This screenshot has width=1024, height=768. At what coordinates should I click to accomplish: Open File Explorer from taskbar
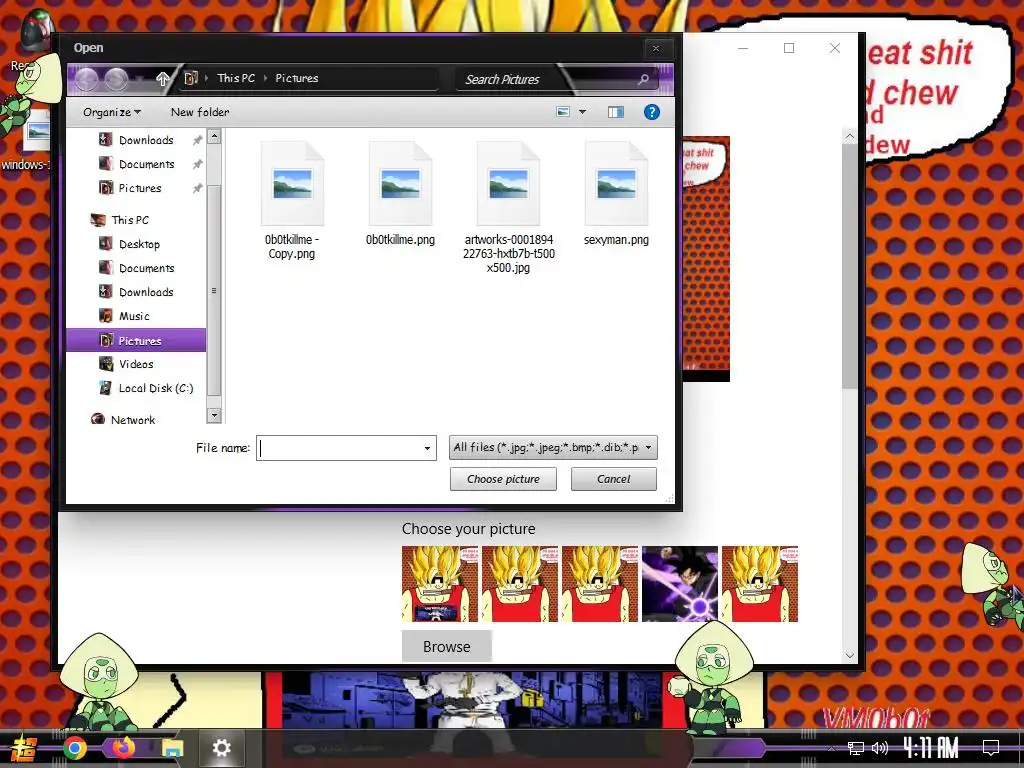point(172,748)
